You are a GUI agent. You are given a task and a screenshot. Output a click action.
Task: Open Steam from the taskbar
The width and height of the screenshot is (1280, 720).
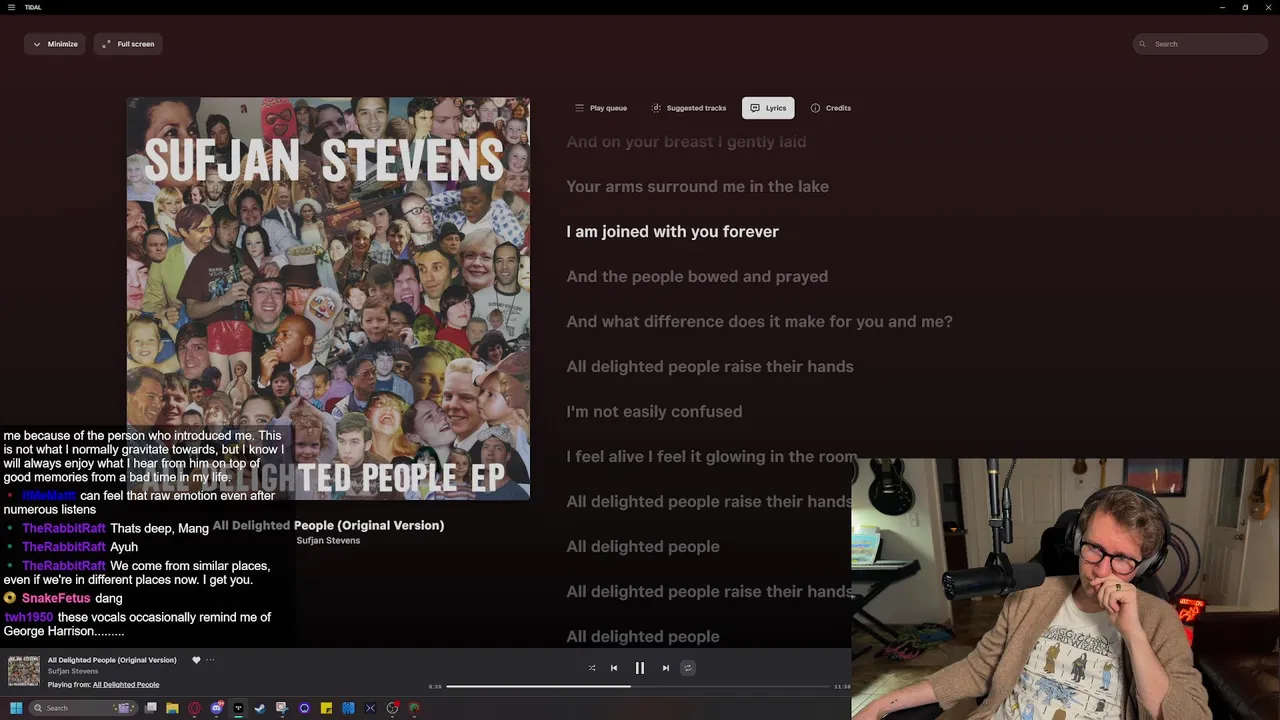click(x=260, y=708)
